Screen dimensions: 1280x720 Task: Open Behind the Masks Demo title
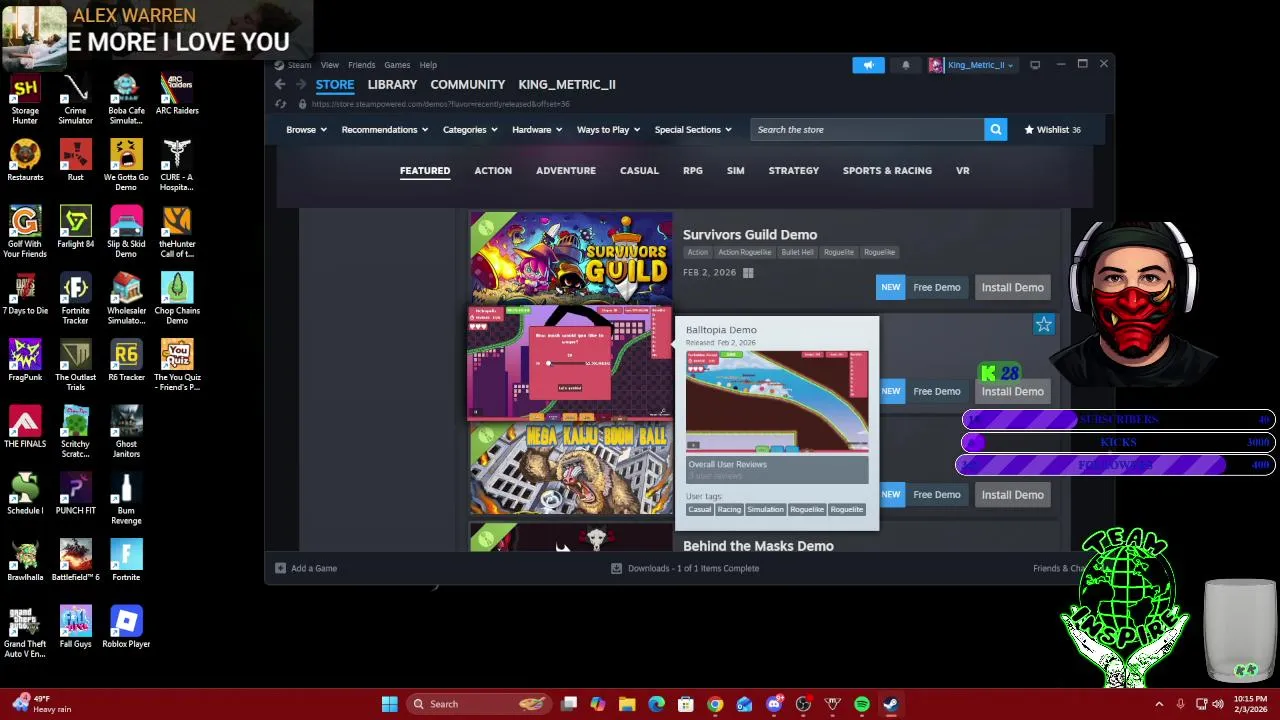coord(758,546)
